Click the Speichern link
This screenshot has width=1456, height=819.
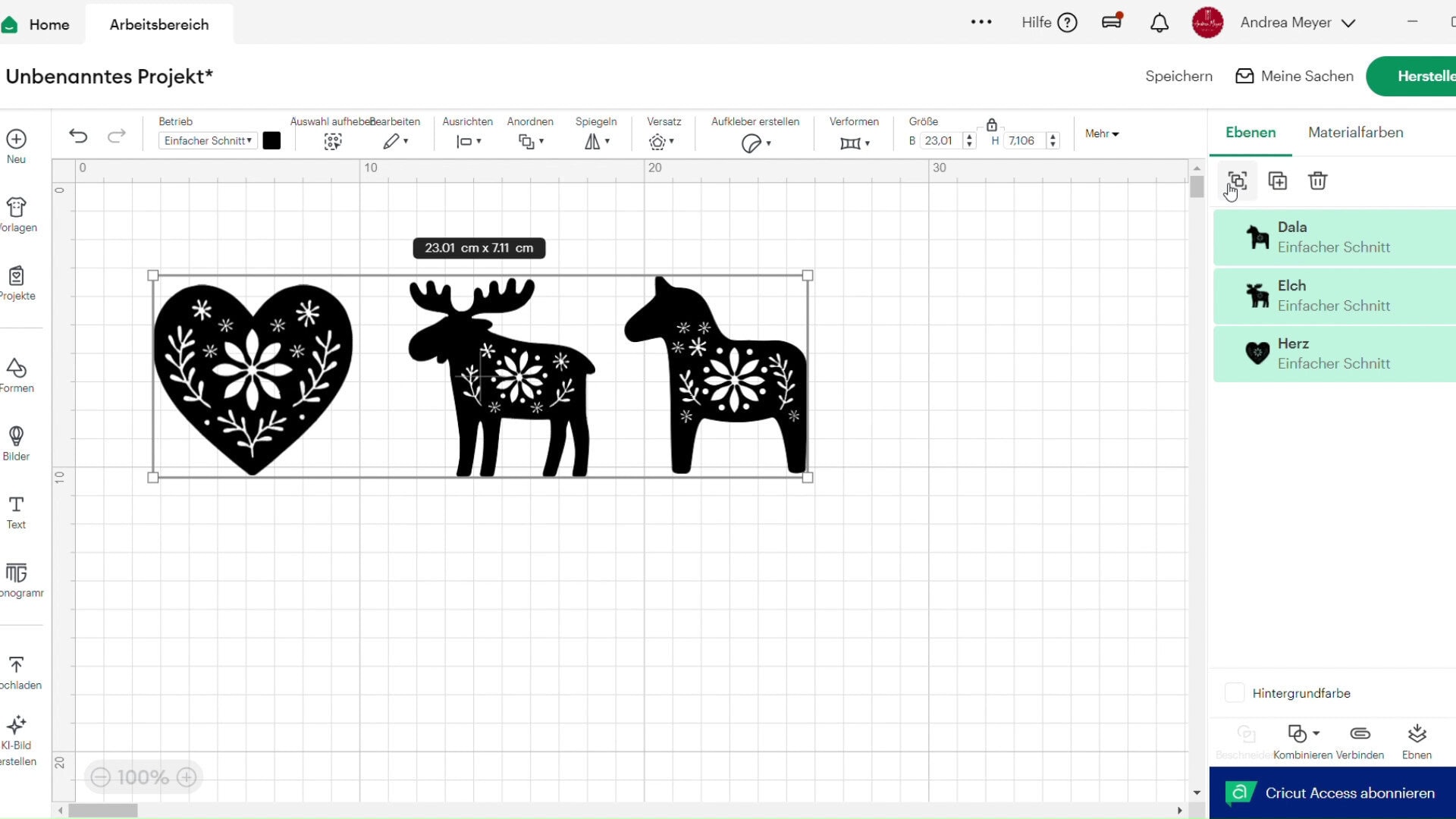tap(1178, 76)
